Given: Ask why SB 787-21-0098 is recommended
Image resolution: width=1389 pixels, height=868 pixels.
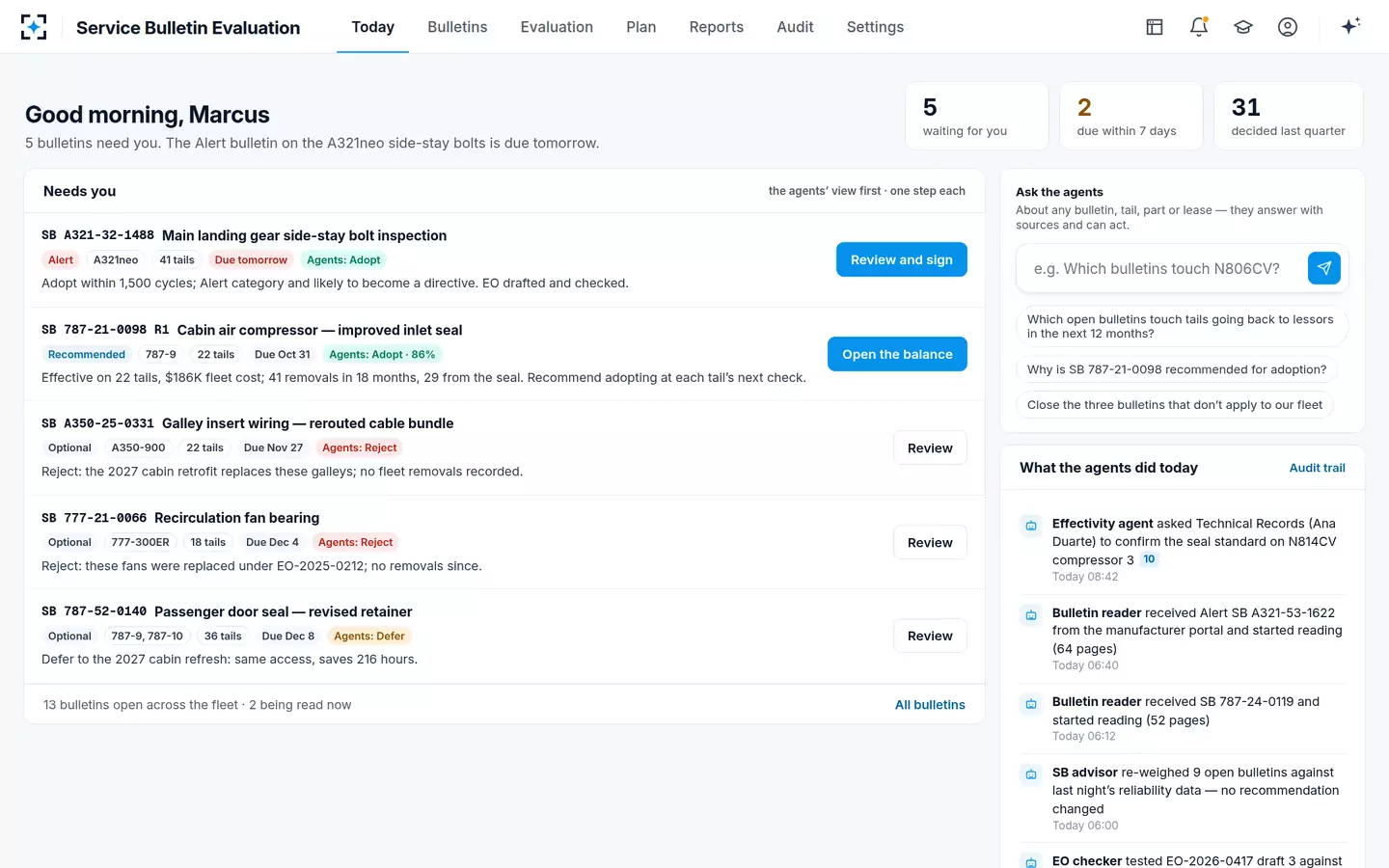Looking at the screenshot, I should pyautogui.click(x=1177, y=369).
